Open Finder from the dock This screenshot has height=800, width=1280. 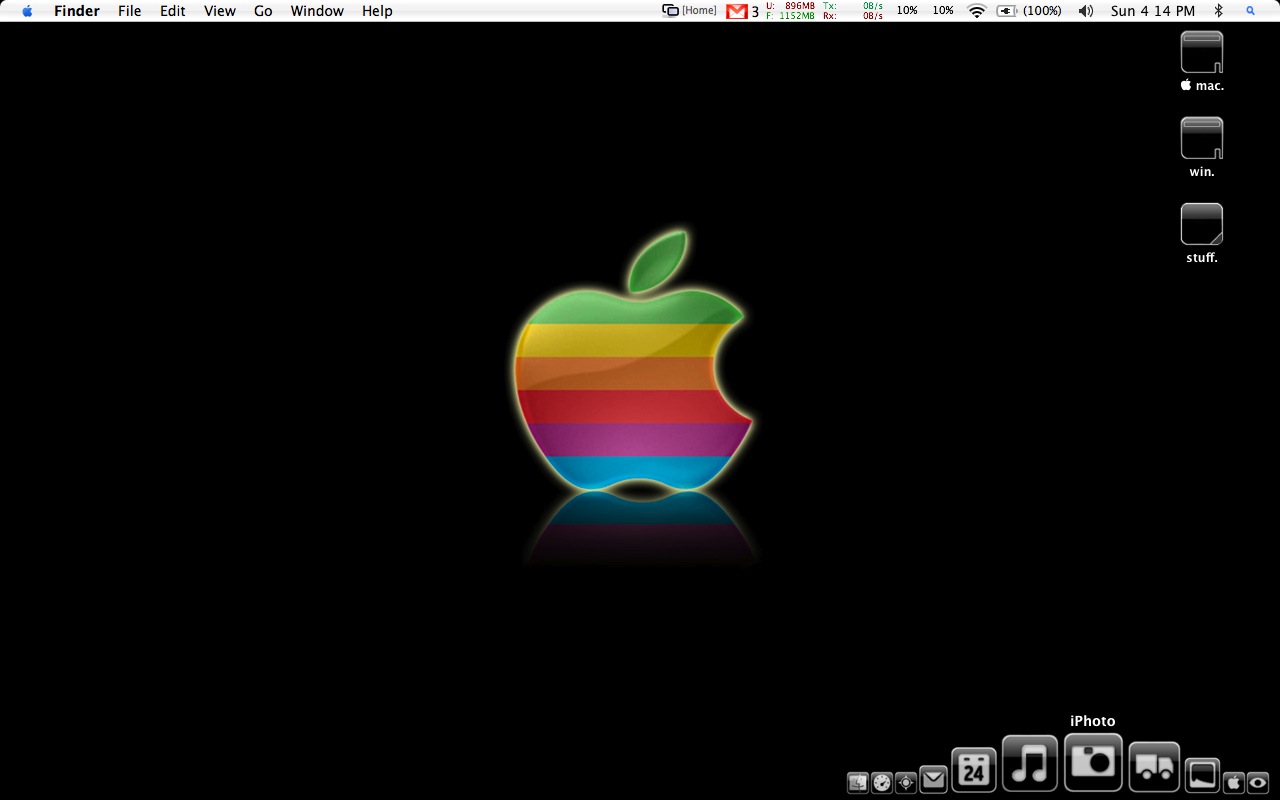coord(857,783)
